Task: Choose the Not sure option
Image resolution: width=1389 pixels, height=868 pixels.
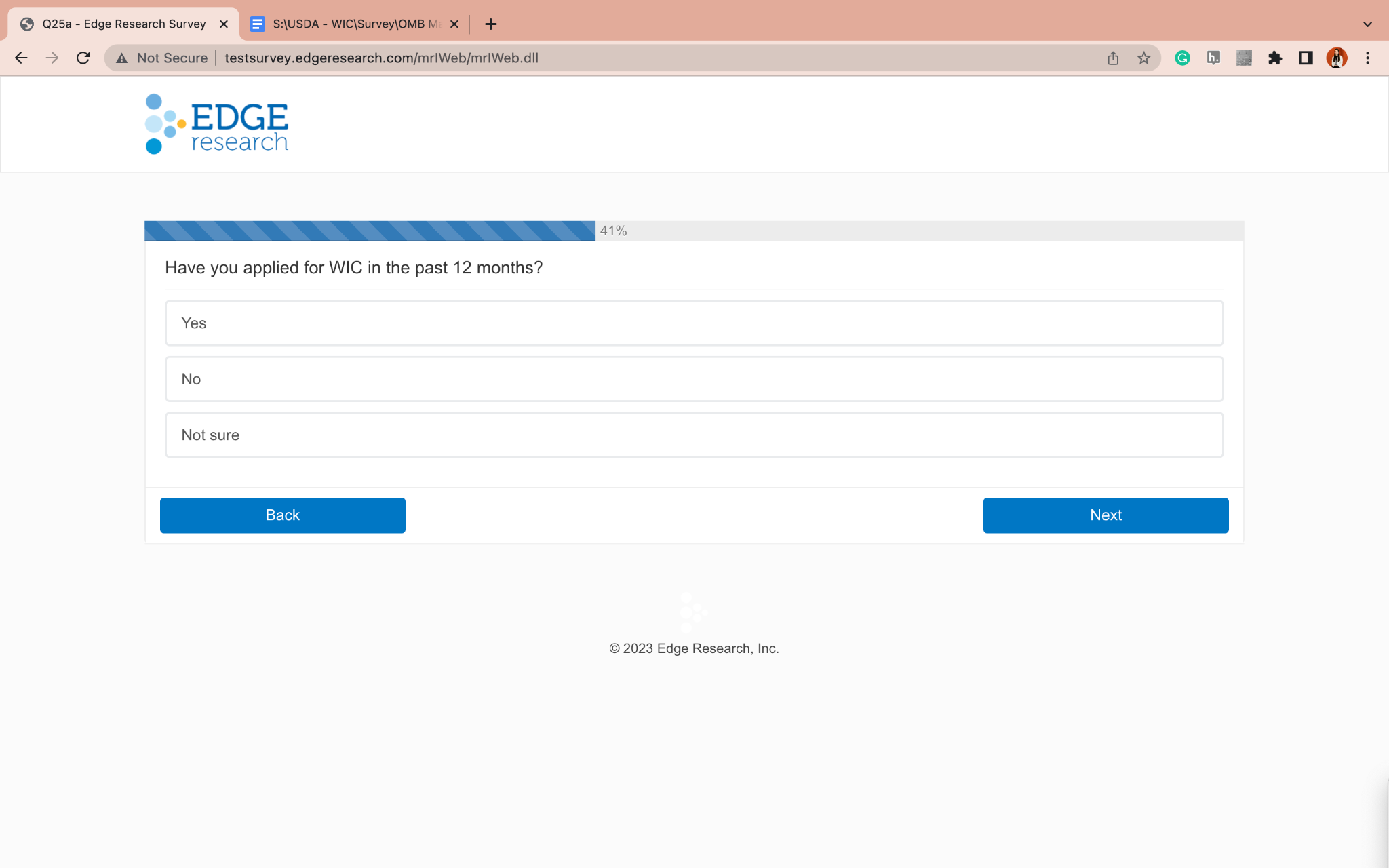Action: (694, 435)
